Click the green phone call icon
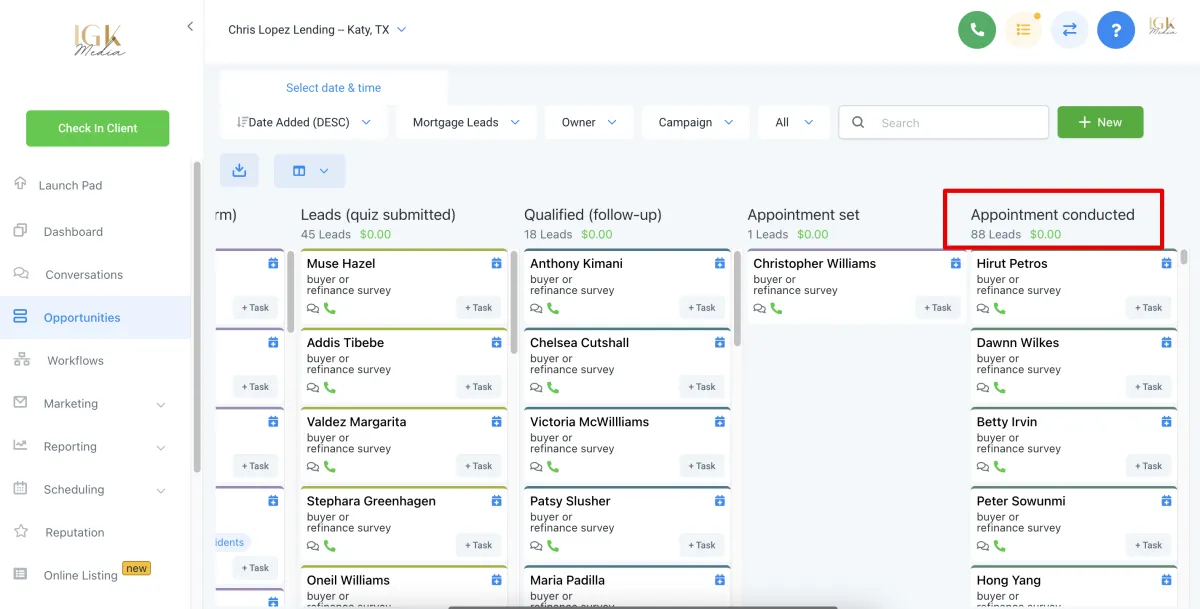Viewport: 1200px width, 609px height. pyautogui.click(x=977, y=30)
